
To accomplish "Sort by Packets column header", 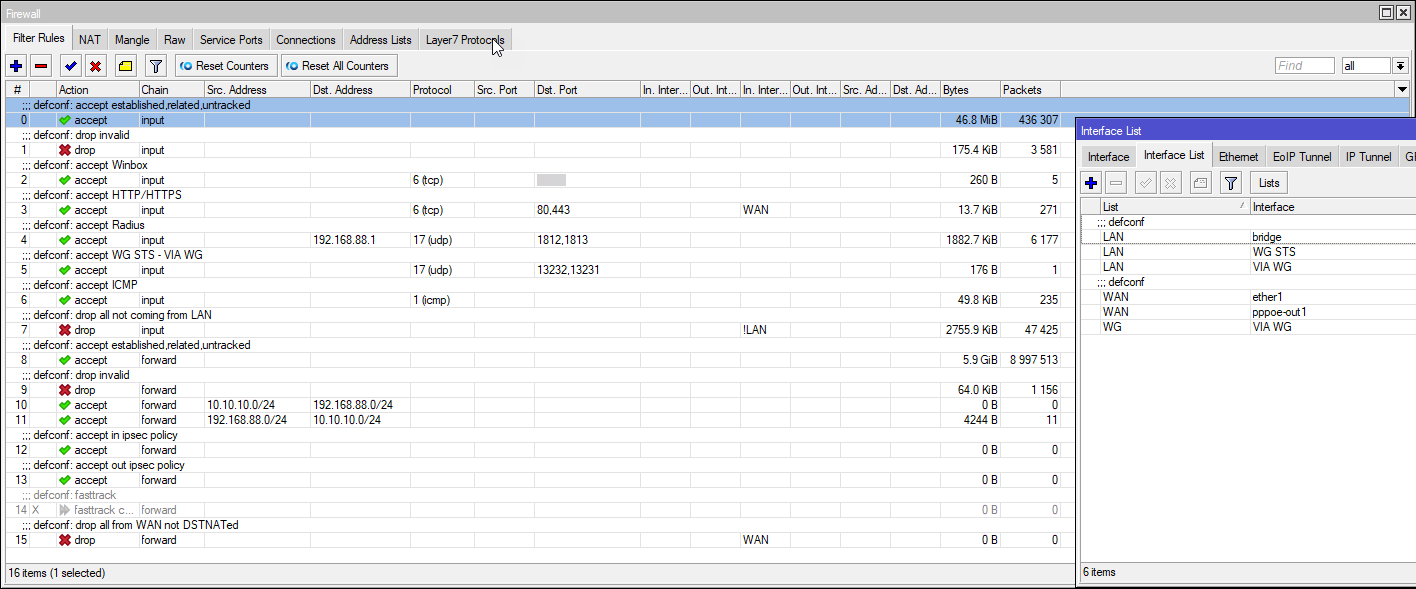I will [x=1030, y=90].
